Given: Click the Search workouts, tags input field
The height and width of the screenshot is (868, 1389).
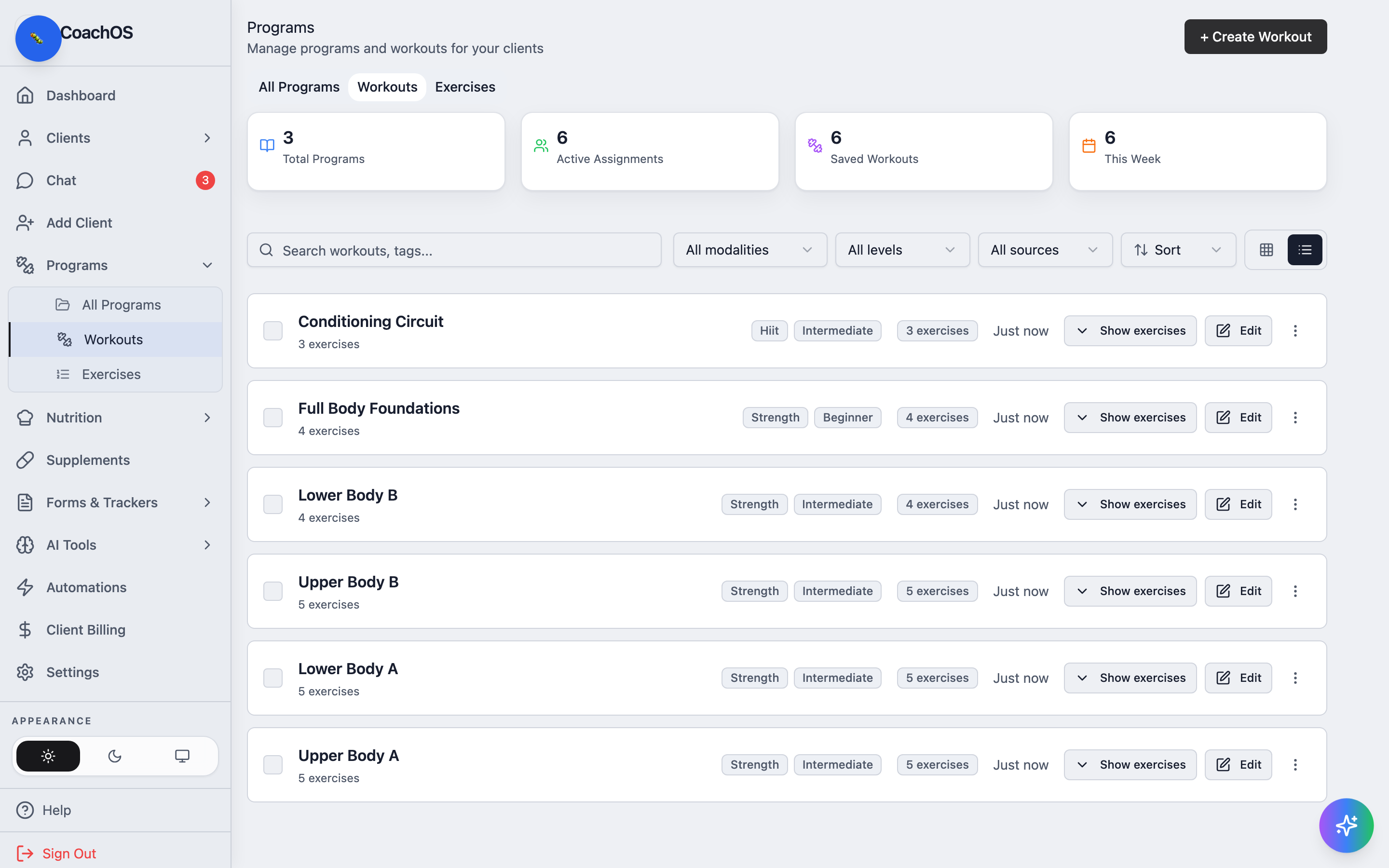Looking at the screenshot, I should coord(454,250).
